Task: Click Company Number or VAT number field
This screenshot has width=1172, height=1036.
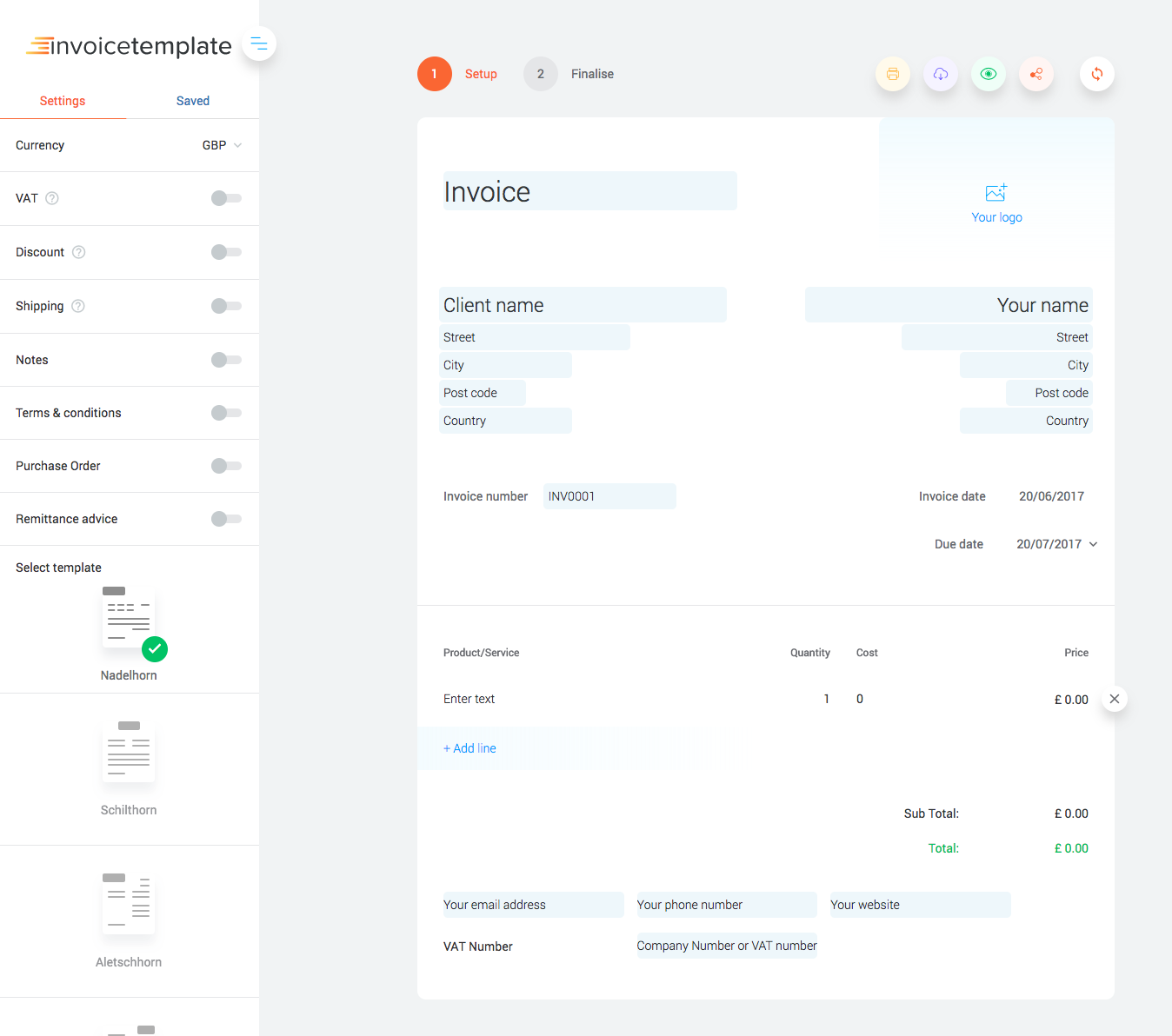Action: tap(727, 946)
